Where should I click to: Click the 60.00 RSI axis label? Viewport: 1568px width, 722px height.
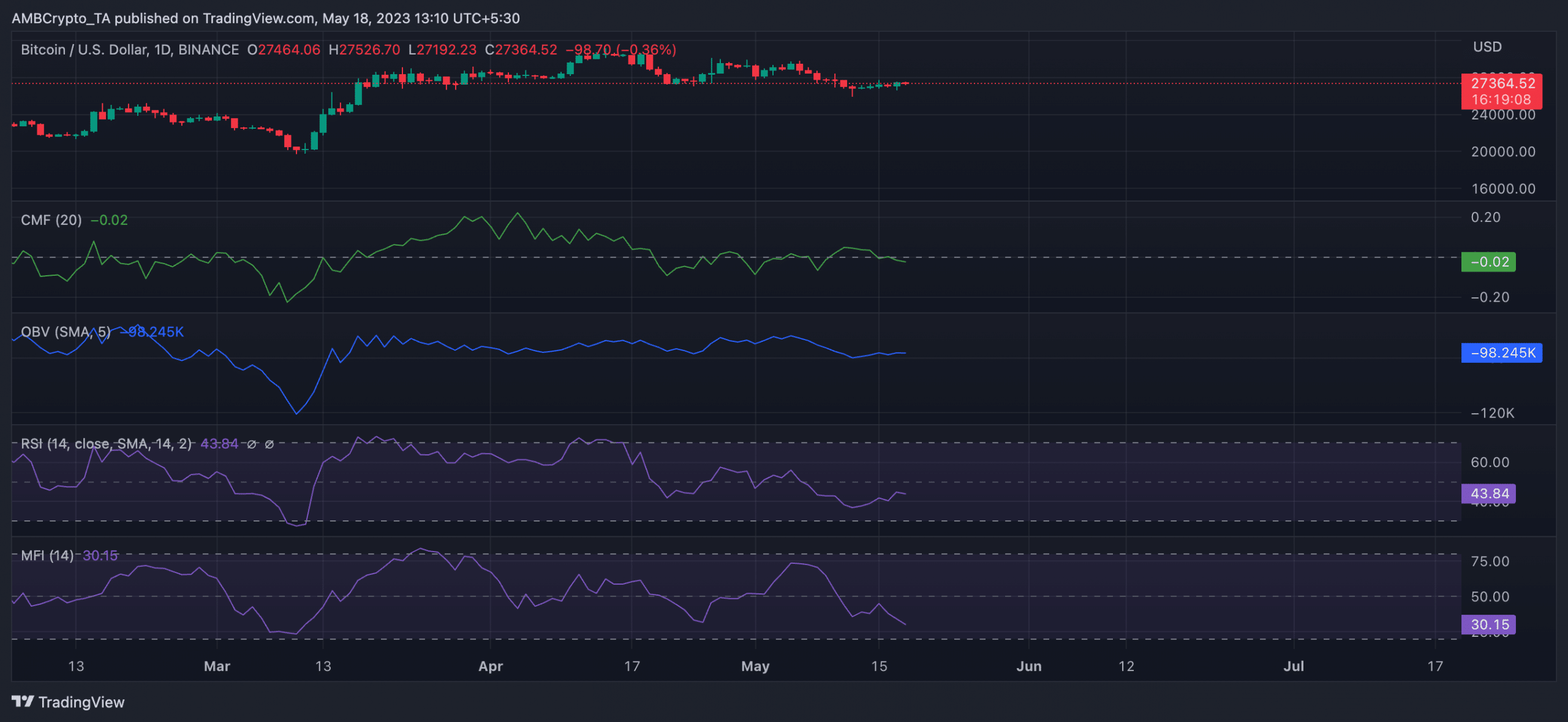coord(1490,462)
